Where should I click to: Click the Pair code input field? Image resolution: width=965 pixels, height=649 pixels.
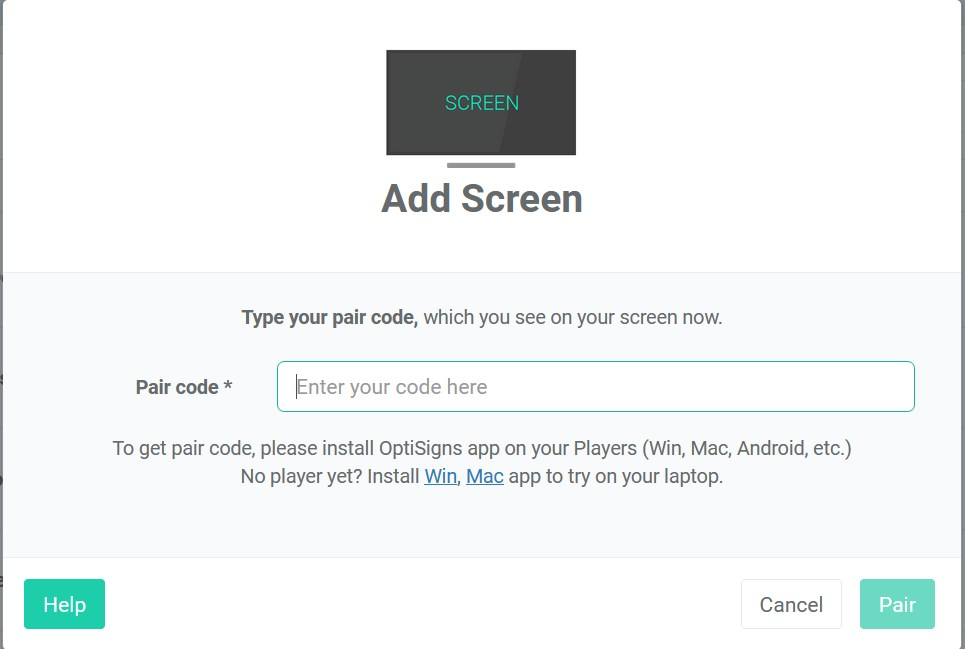click(595, 386)
